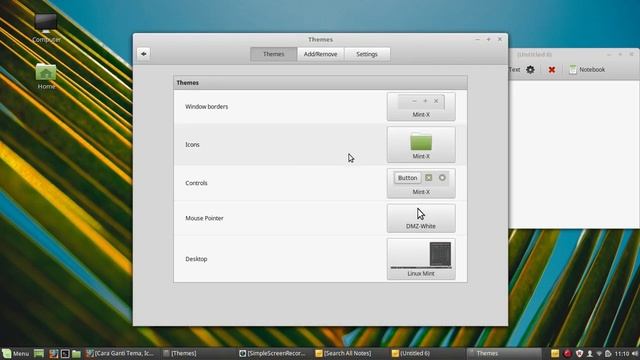Open the Mouse Pointer DMZ-White chooser

pyautogui.click(x=421, y=218)
